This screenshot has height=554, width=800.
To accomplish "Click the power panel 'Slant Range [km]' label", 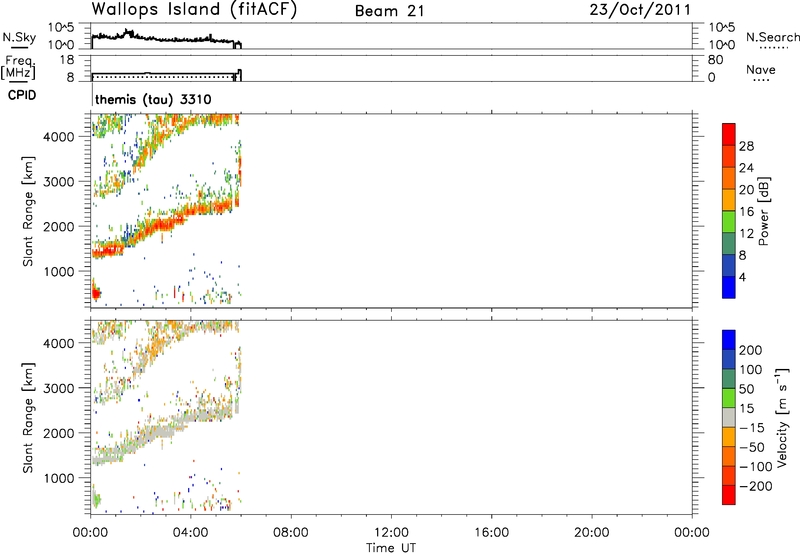I will (x=28, y=212).
